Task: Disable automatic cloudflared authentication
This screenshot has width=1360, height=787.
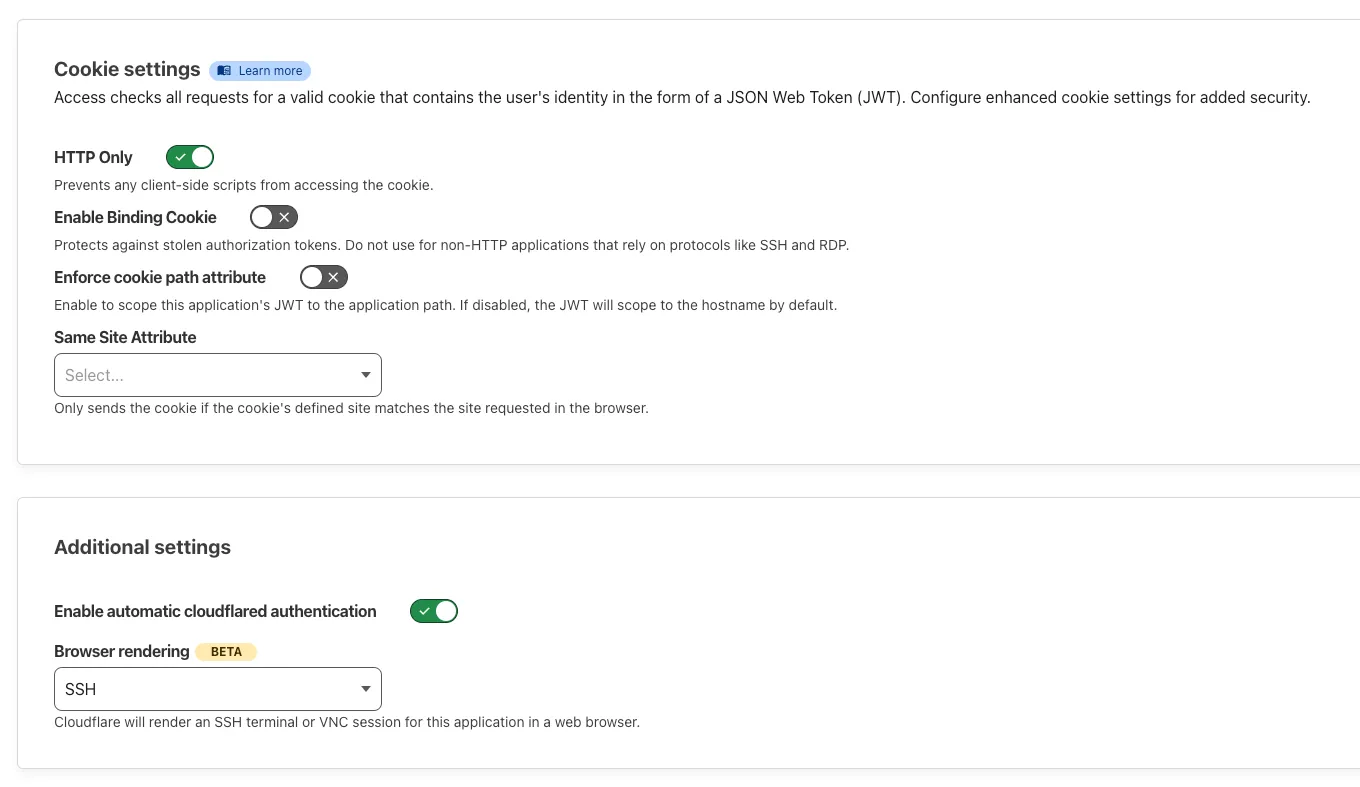Action: click(434, 611)
